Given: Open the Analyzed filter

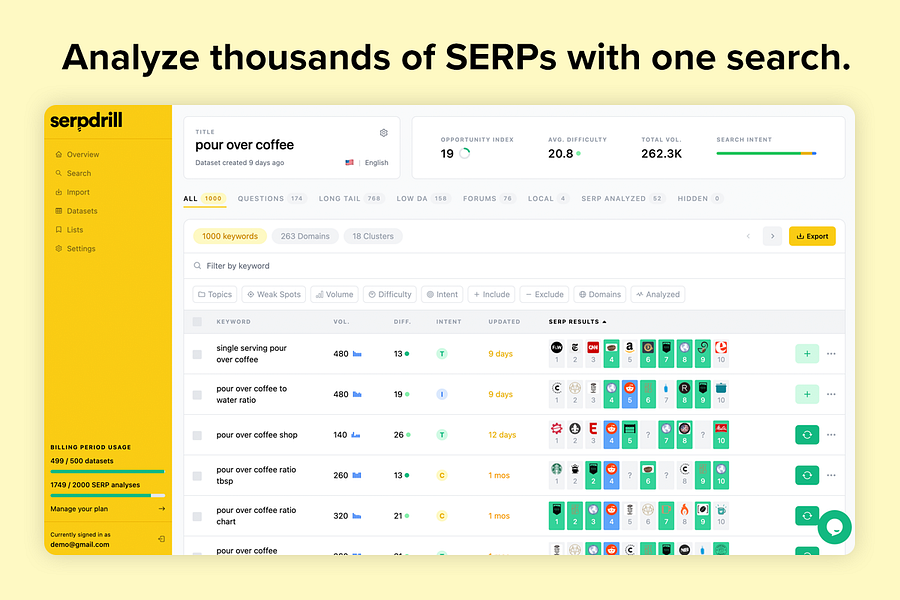Looking at the screenshot, I should click(658, 295).
